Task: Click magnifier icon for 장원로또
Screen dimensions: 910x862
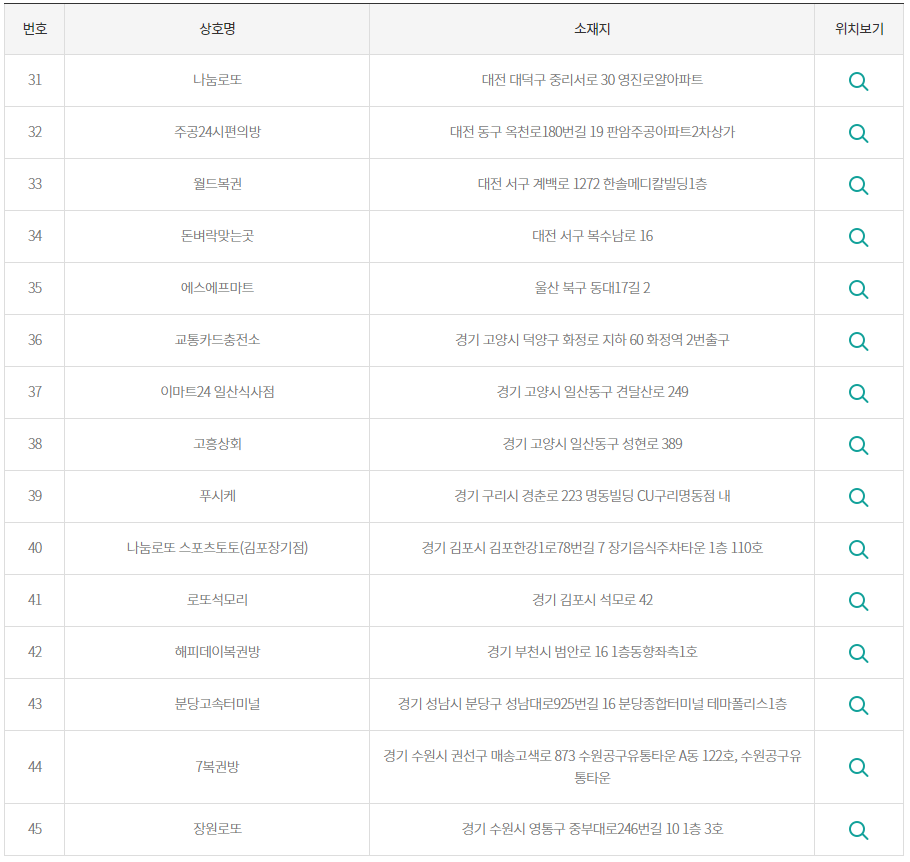Action: click(x=858, y=830)
